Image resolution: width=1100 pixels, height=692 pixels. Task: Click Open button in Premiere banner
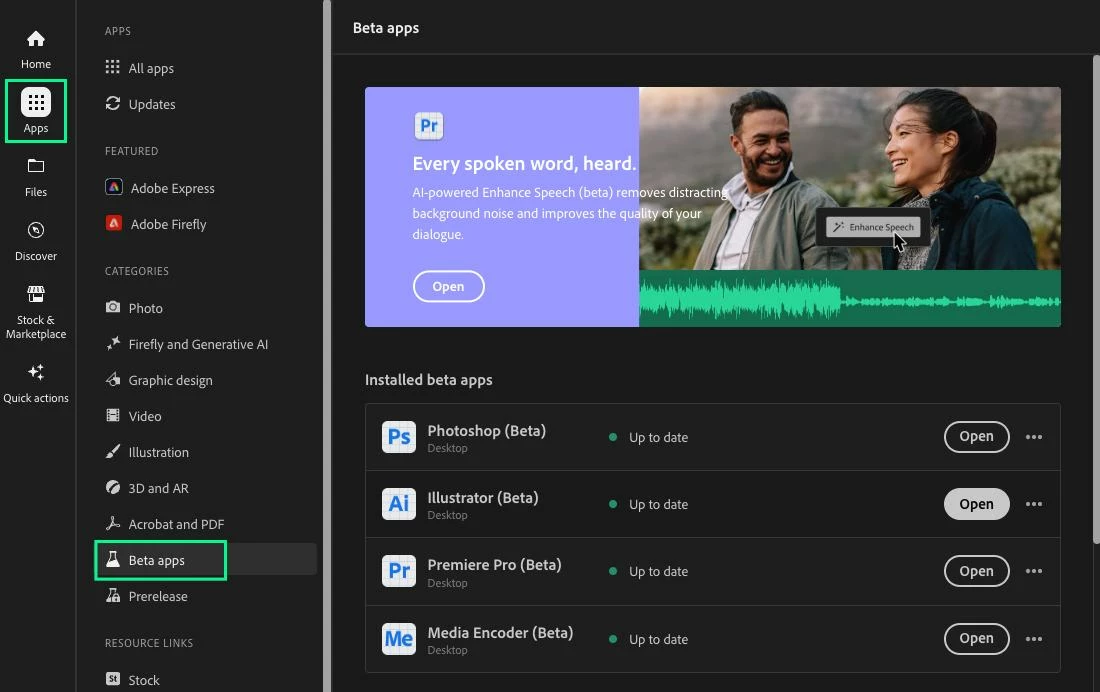(448, 286)
